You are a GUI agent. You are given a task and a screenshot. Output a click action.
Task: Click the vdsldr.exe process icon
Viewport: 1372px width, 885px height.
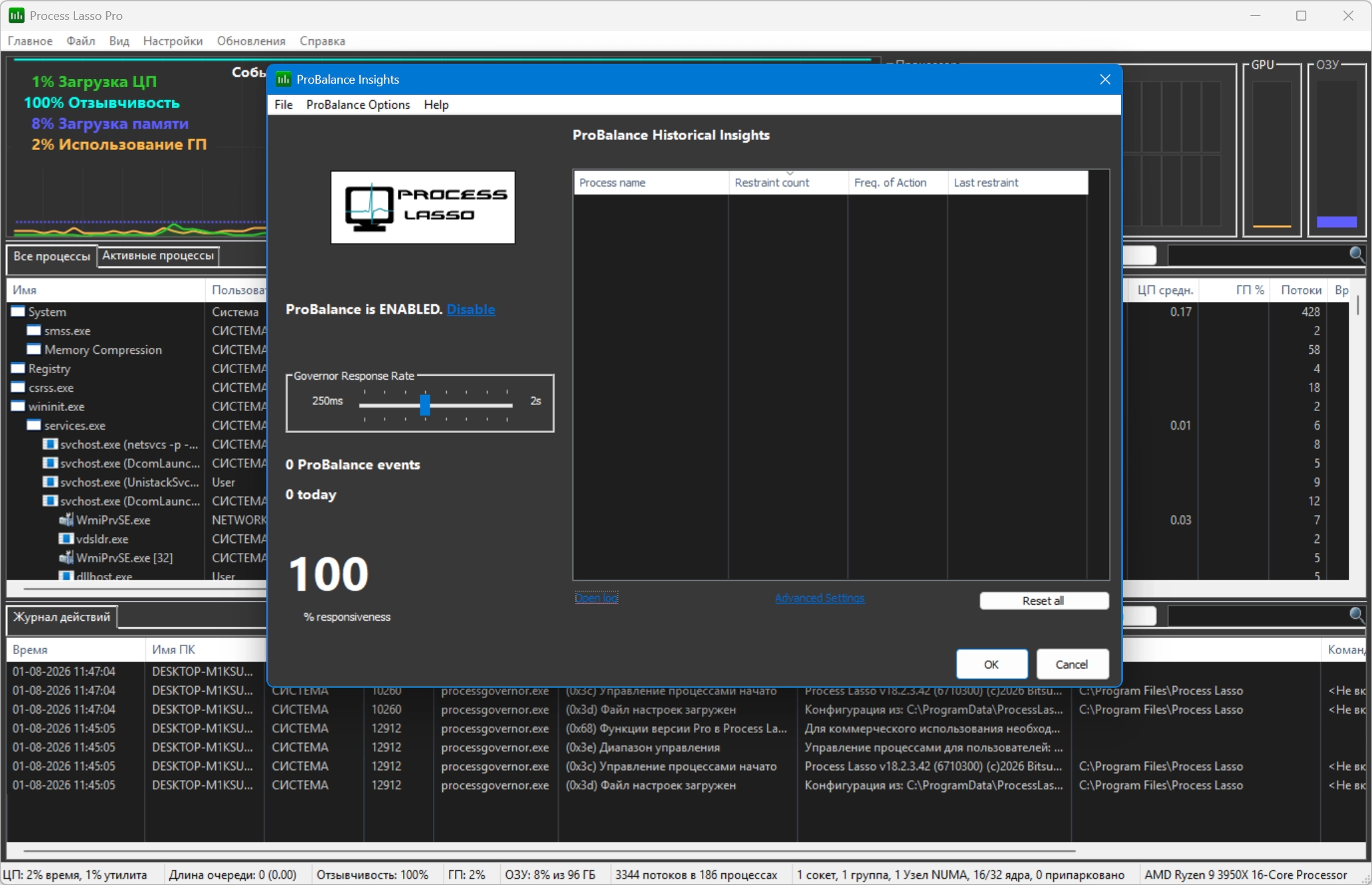tap(66, 538)
